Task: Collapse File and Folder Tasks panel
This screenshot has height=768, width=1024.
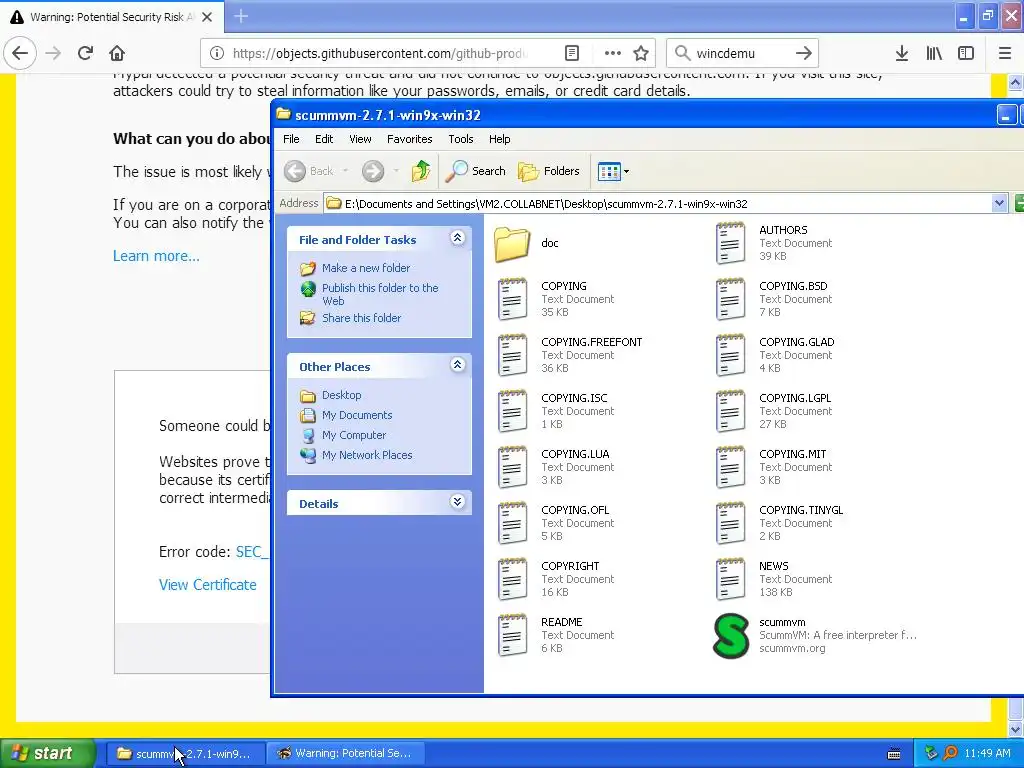Action: [458, 238]
